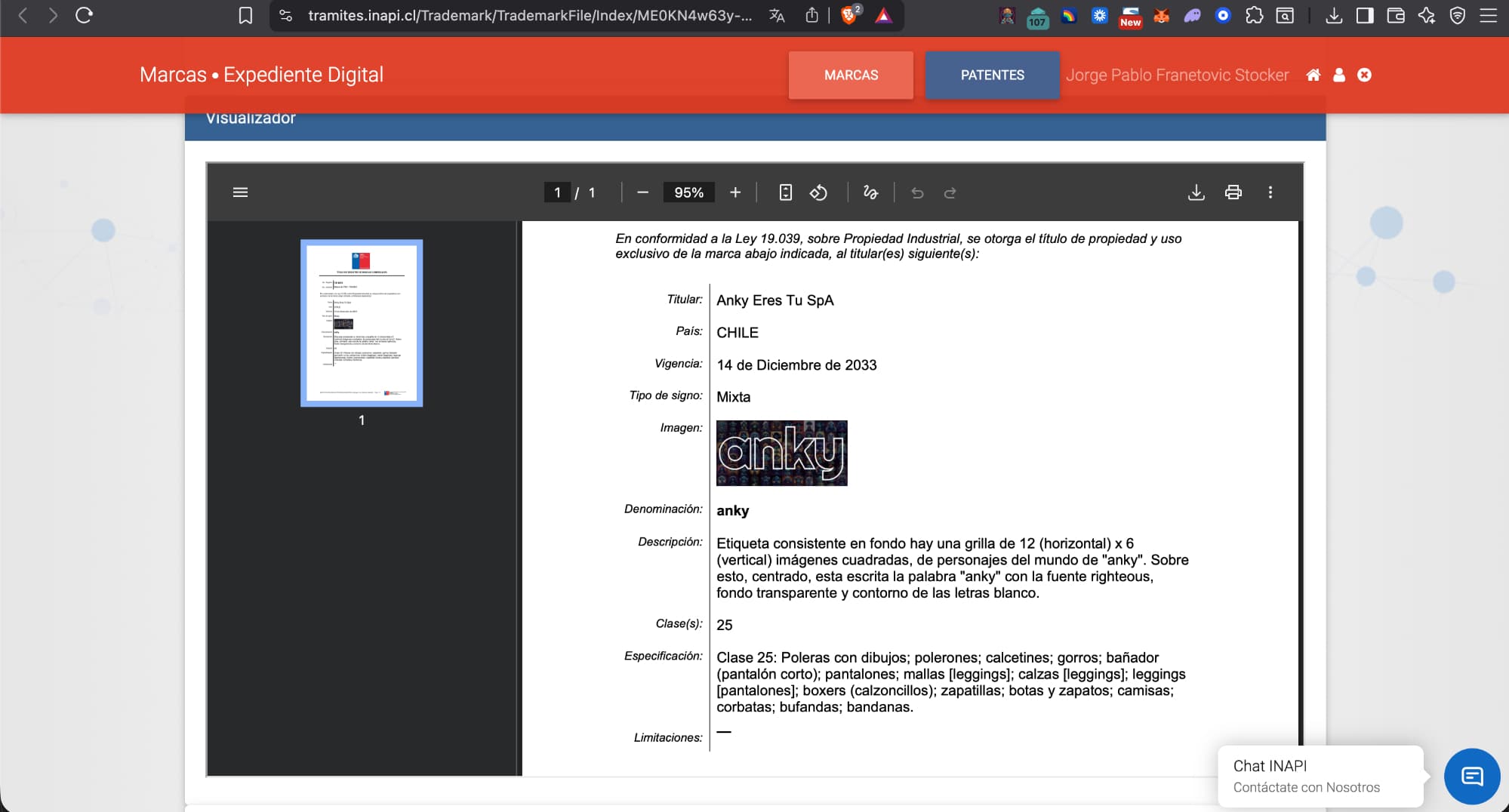Viewport: 1509px width, 812px height.
Task: Go to home via house icon
Action: pyautogui.click(x=1313, y=75)
